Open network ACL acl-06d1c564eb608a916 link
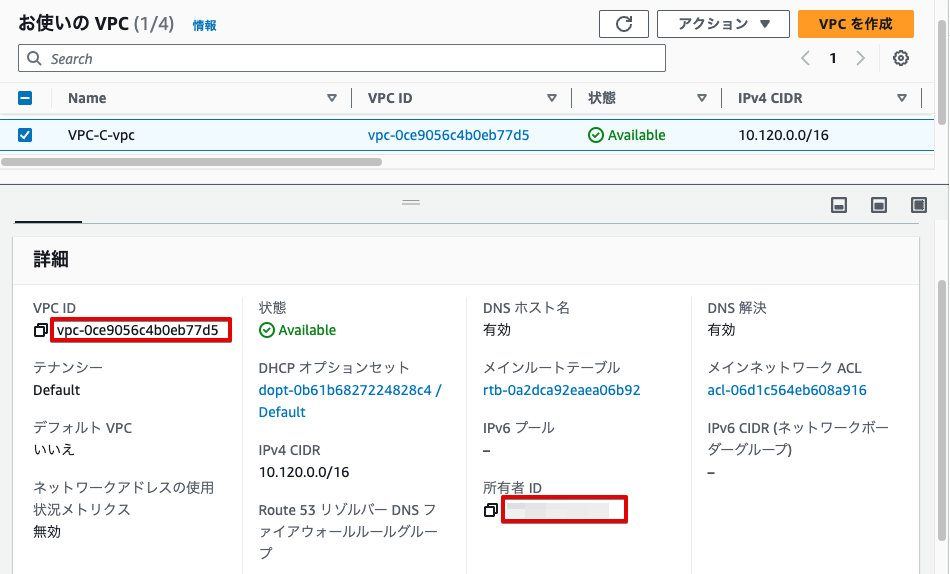The height and width of the screenshot is (574, 950). click(787, 390)
